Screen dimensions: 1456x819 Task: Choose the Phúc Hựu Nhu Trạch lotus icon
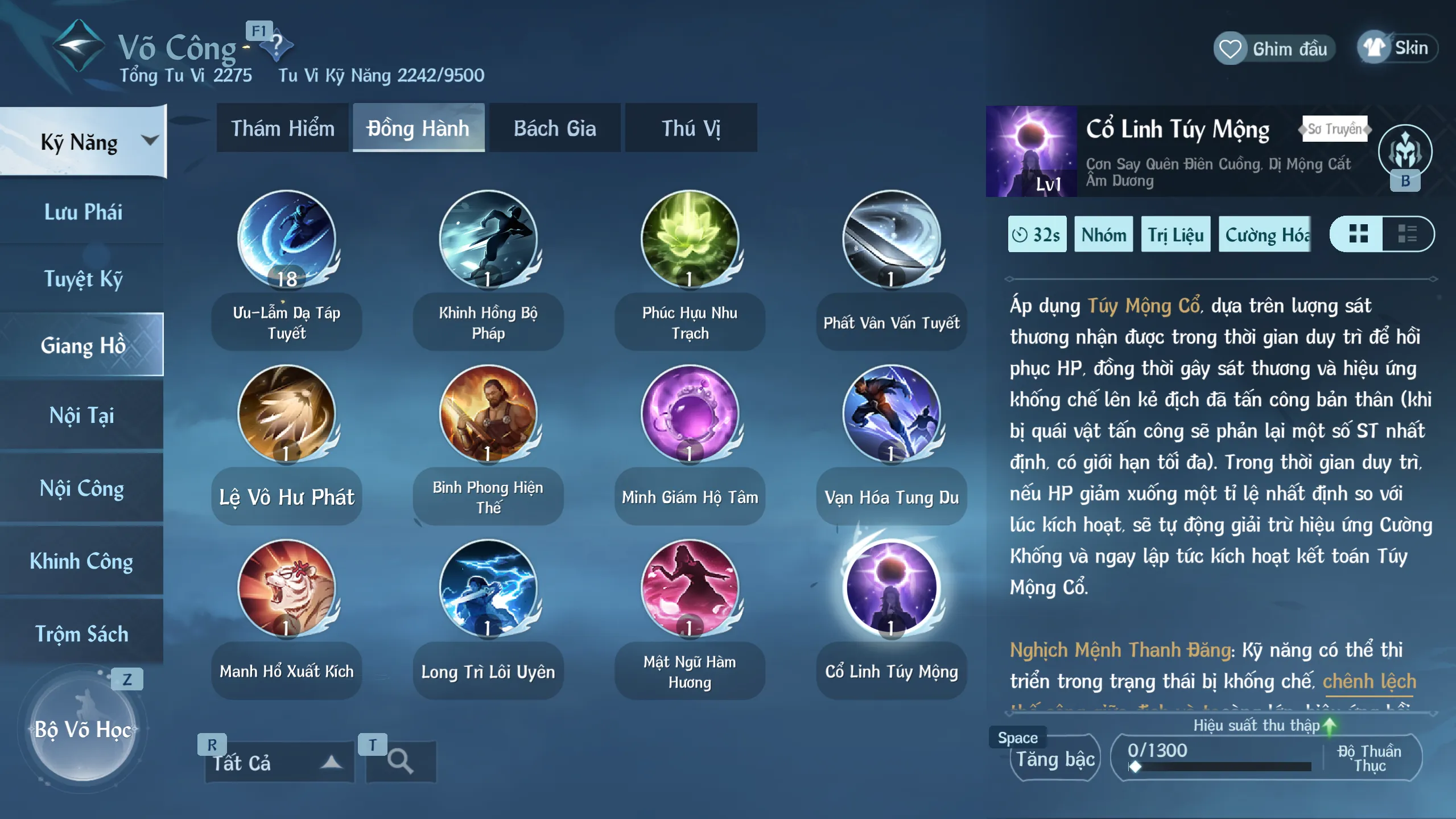(x=690, y=239)
